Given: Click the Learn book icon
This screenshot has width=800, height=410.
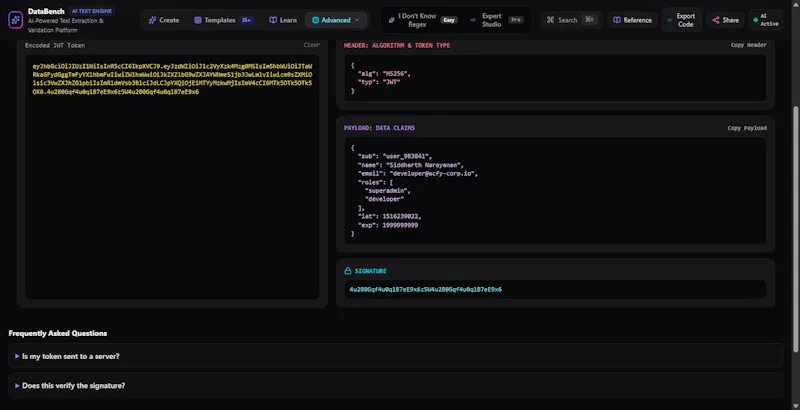Looking at the screenshot, I should tap(273, 20).
